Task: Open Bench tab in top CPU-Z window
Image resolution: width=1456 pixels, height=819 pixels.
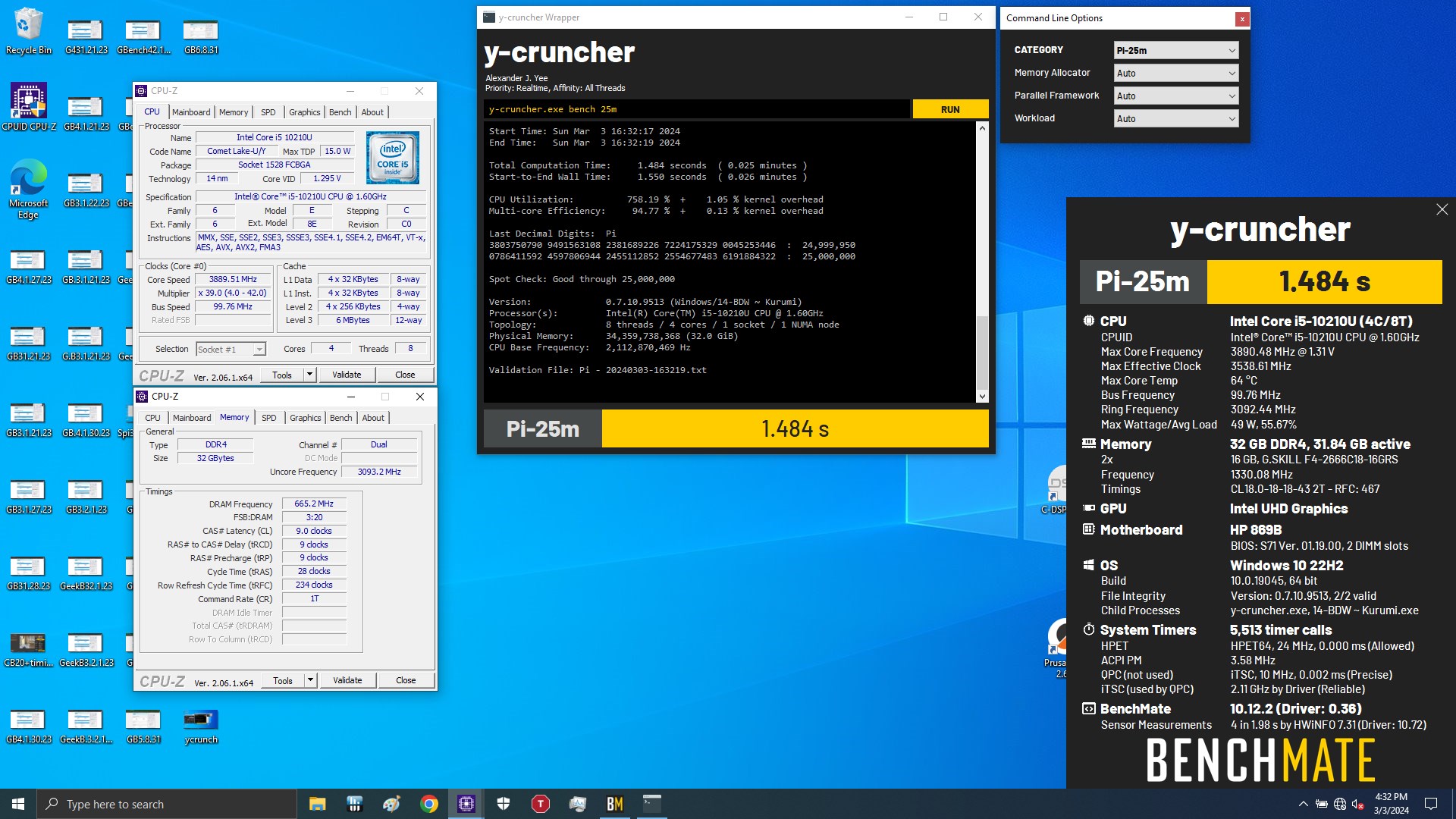Action: (340, 111)
